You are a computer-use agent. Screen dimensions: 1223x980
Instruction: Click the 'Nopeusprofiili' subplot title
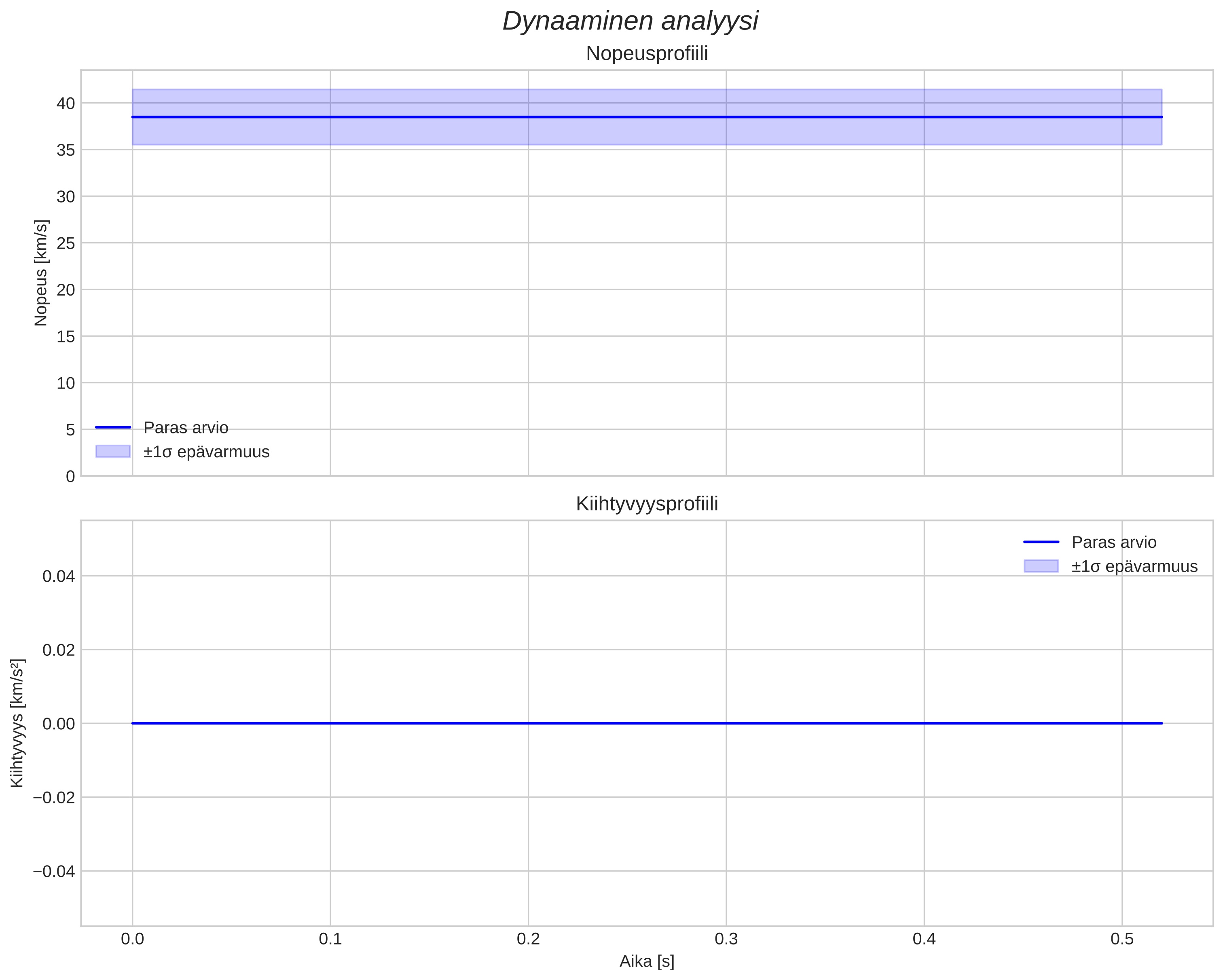tap(647, 54)
